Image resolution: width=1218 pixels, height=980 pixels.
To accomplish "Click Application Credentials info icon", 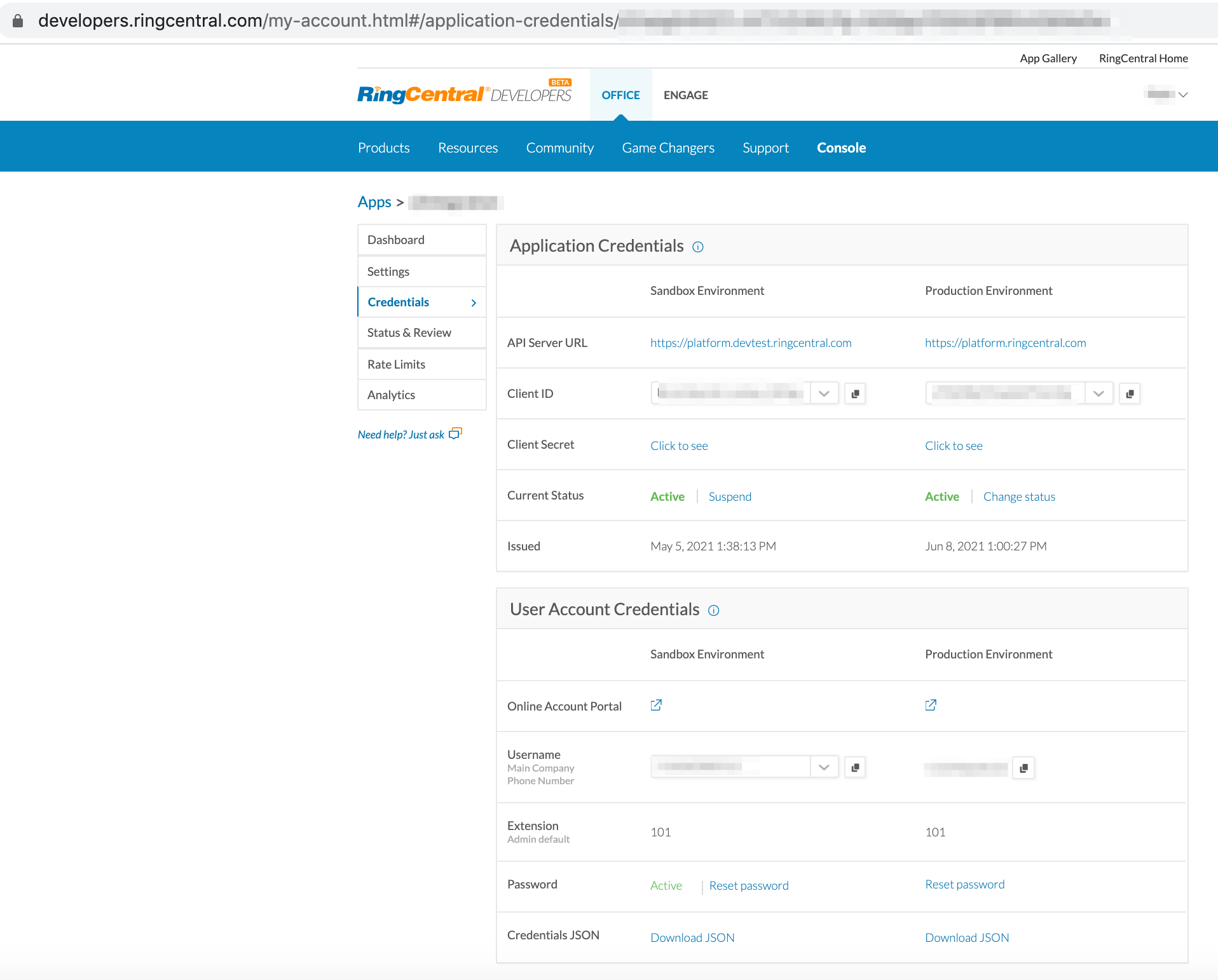I will [x=698, y=247].
